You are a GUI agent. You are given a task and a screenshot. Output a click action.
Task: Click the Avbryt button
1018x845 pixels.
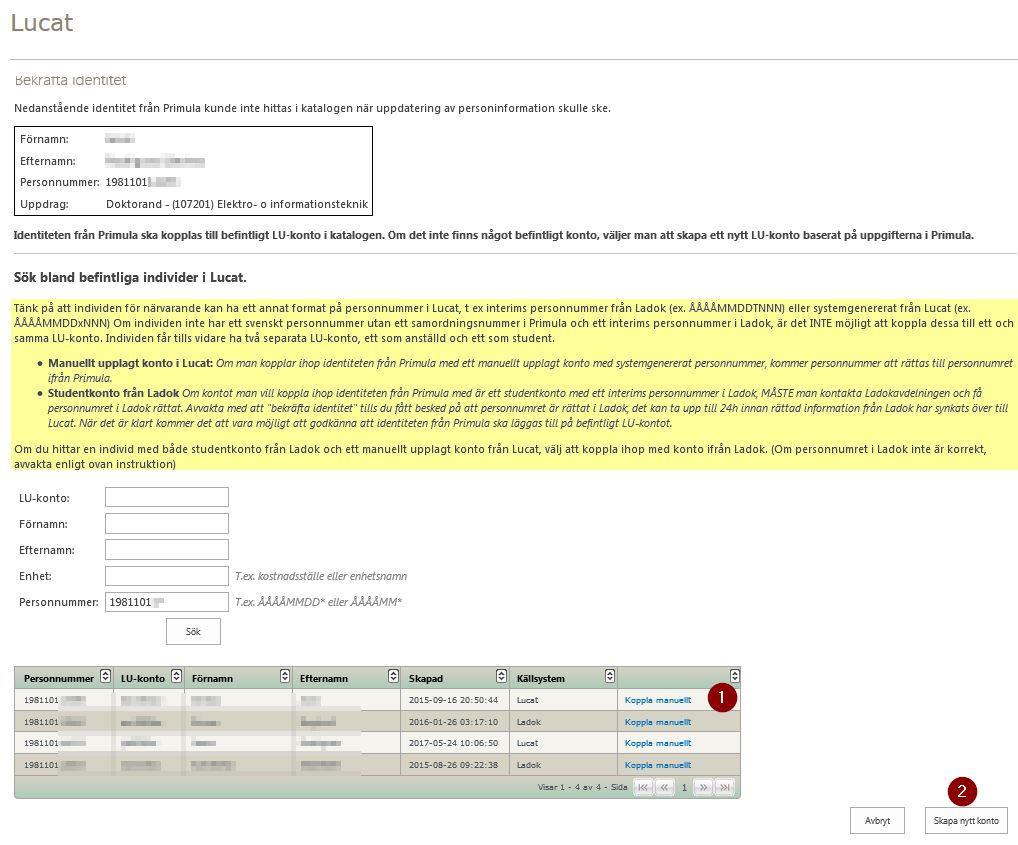(877, 820)
